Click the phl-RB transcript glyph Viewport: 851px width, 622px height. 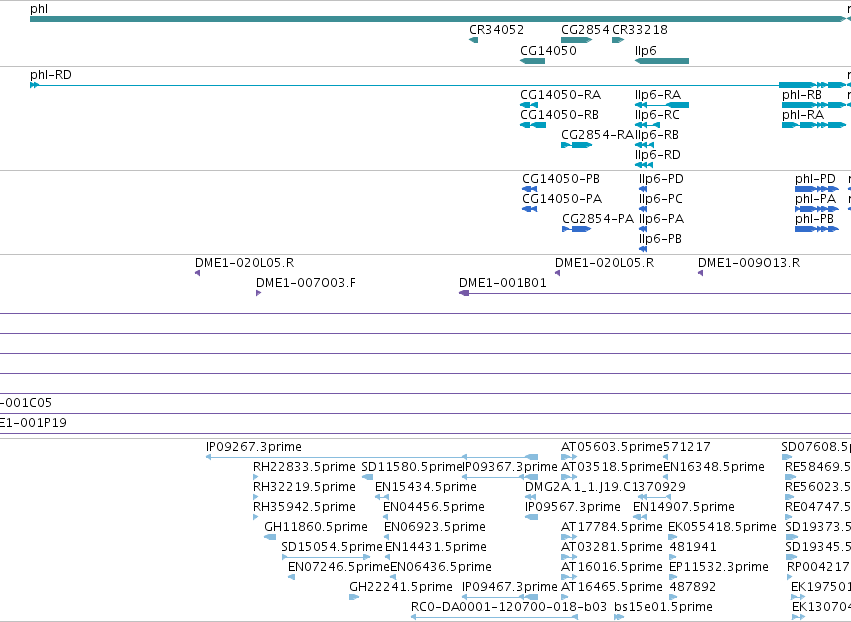click(814, 105)
